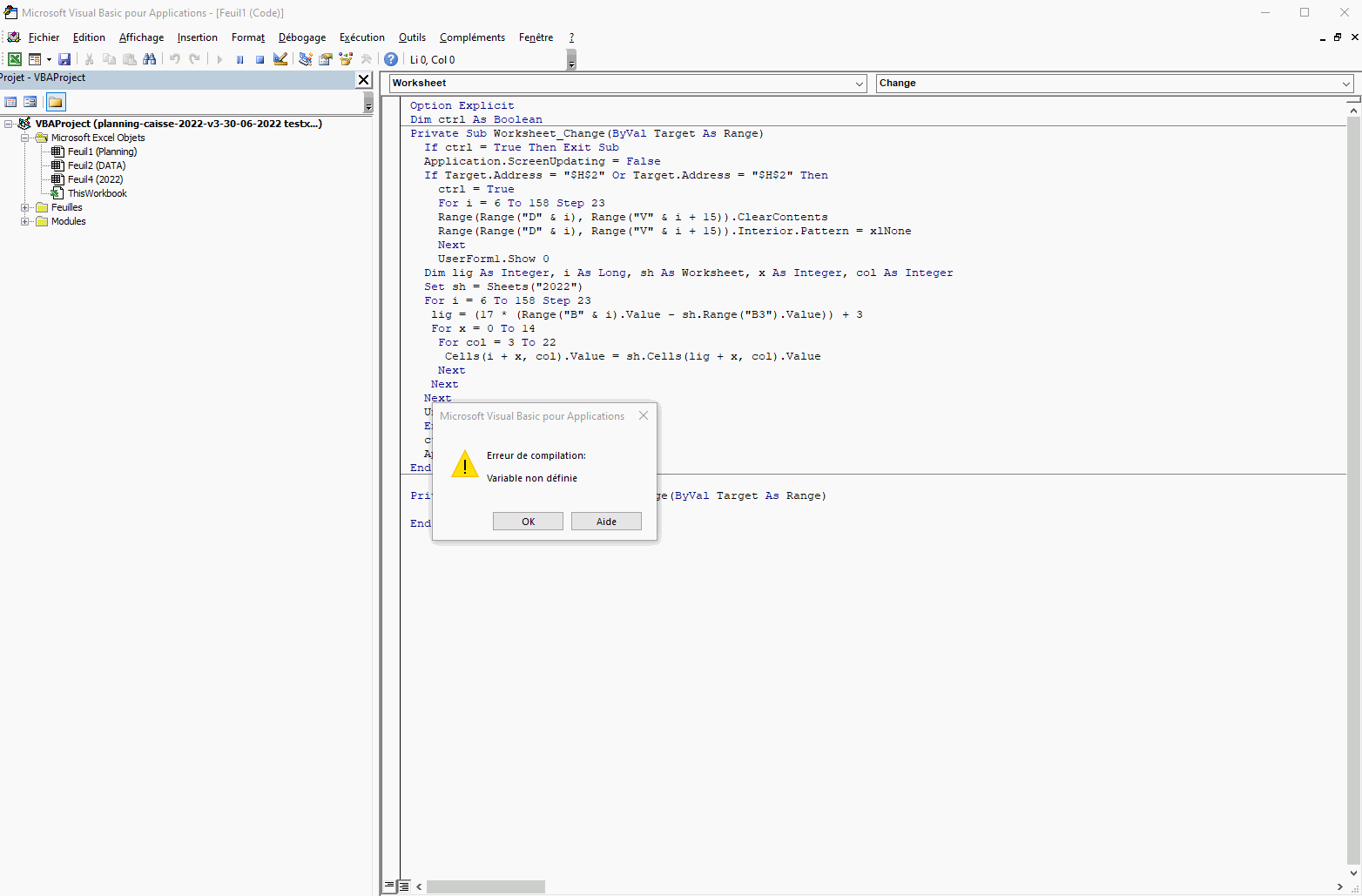Click the Stop/Reset square icon
The height and width of the screenshot is (896, 1362).
pos(260,59)
